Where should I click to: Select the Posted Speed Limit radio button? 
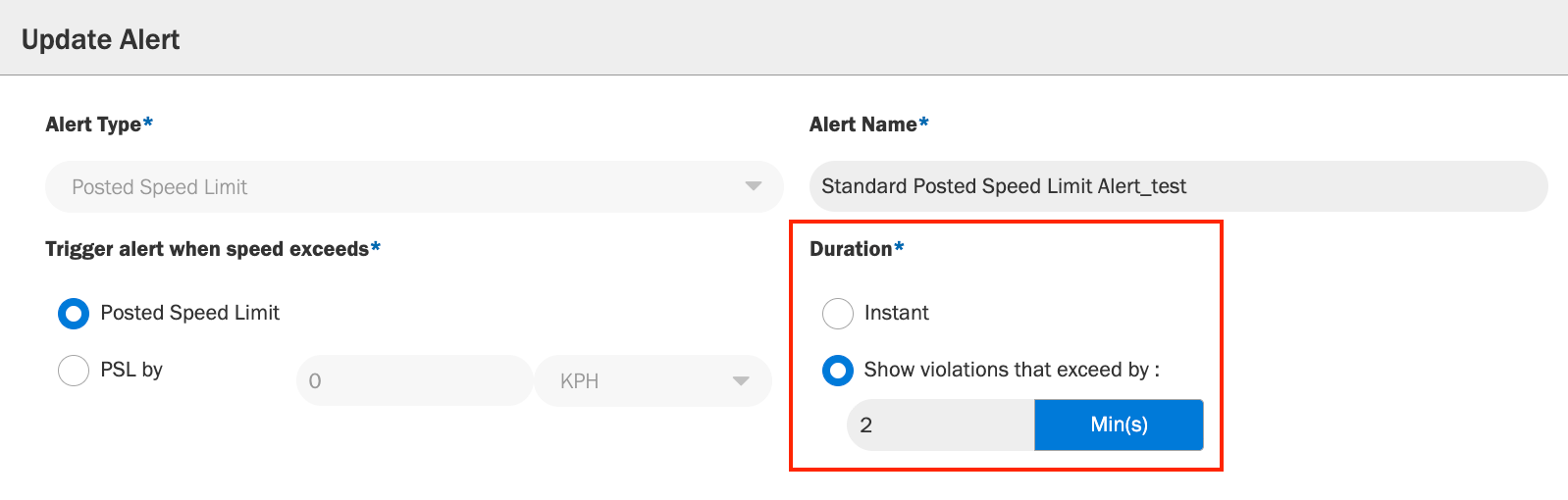click(x=74, y=314)
